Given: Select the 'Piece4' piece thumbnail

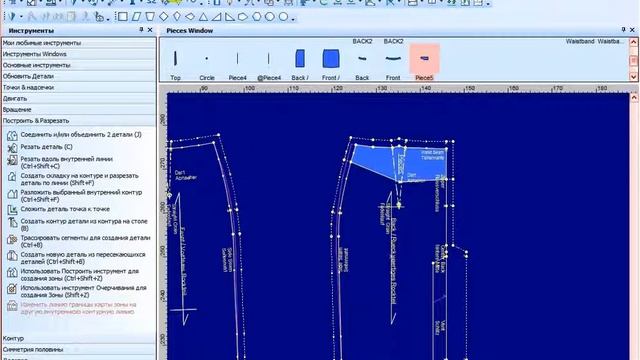Looking at the screenshot, I should (238, 59).
